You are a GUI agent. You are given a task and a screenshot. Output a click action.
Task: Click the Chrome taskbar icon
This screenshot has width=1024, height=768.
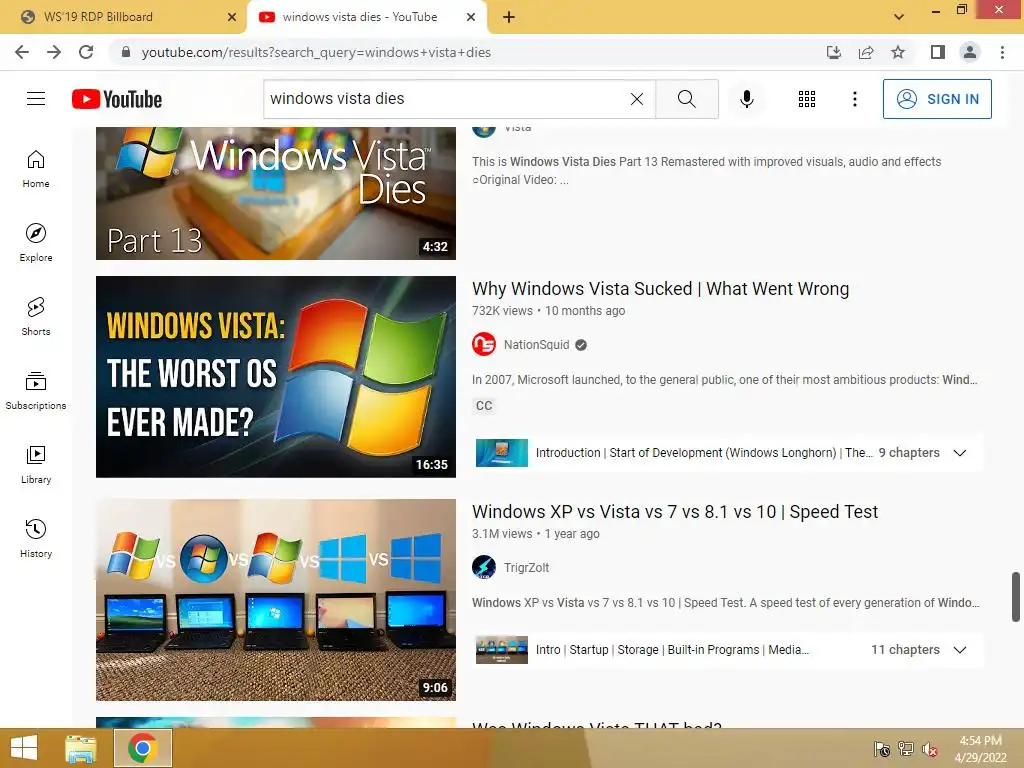[143, 748]
